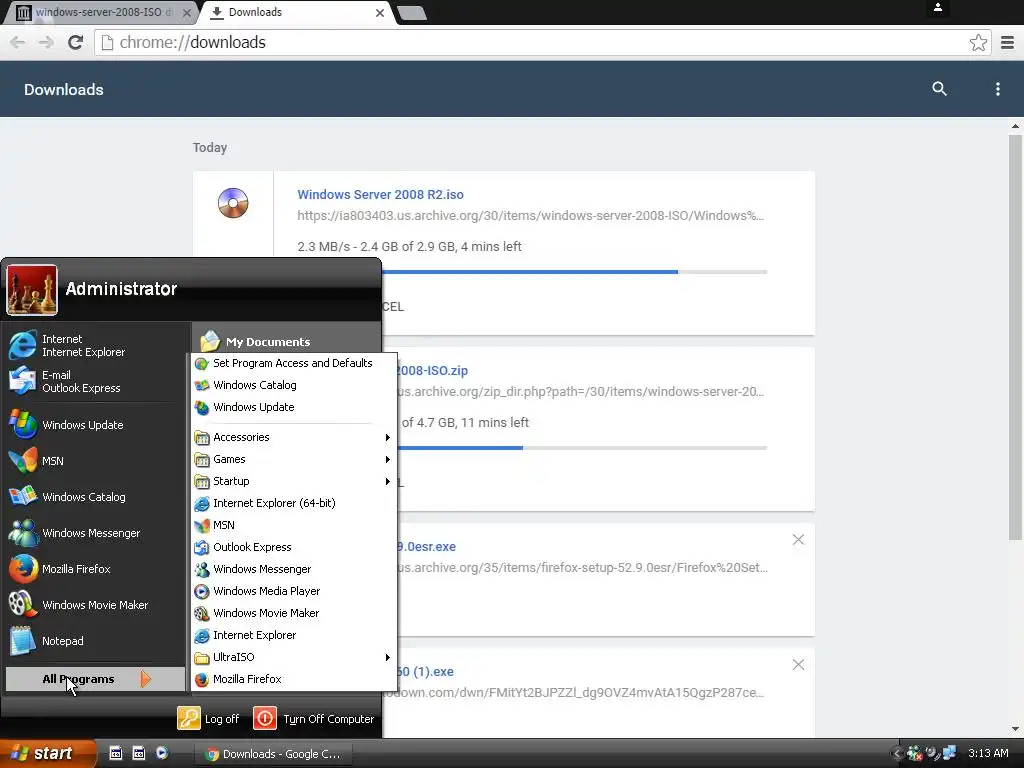
Task: Select Windows Movie Maker in All Programs list
Action: [294, 613]
